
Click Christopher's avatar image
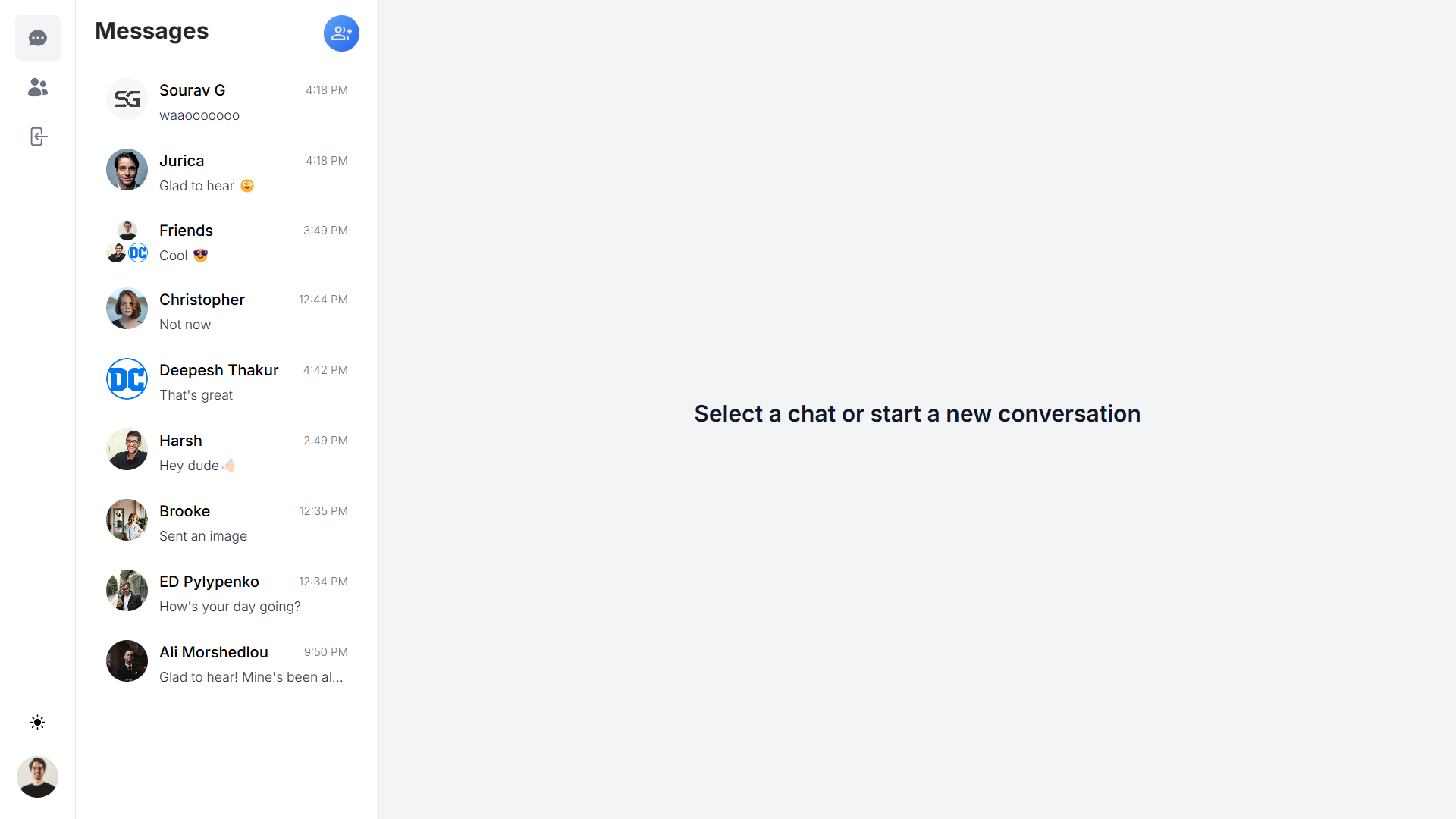pos(127,308)
